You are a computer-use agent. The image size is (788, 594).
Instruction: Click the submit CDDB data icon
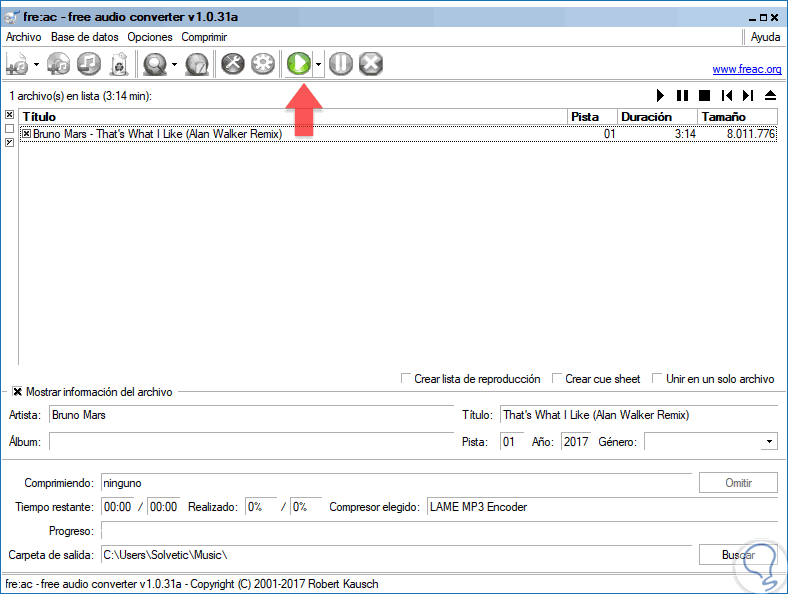pyautogui.click(x=196, y=64)
